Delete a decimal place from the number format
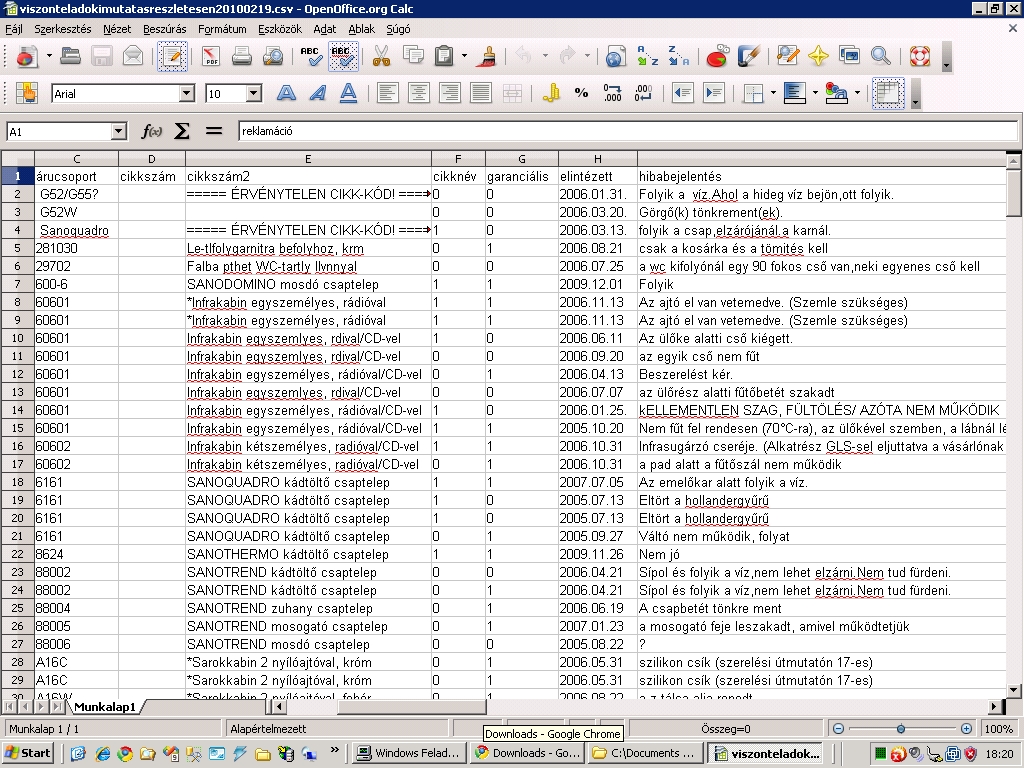Viewport: 1024px width, 768px height. pos(643,93)
